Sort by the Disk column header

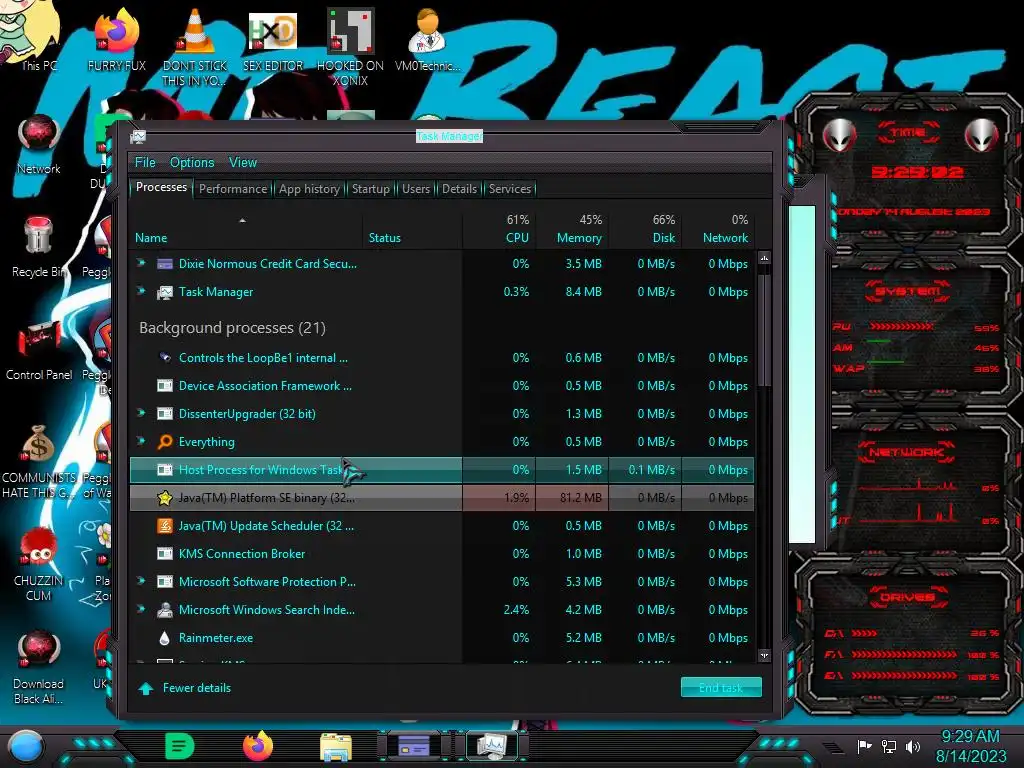[645, 230]
